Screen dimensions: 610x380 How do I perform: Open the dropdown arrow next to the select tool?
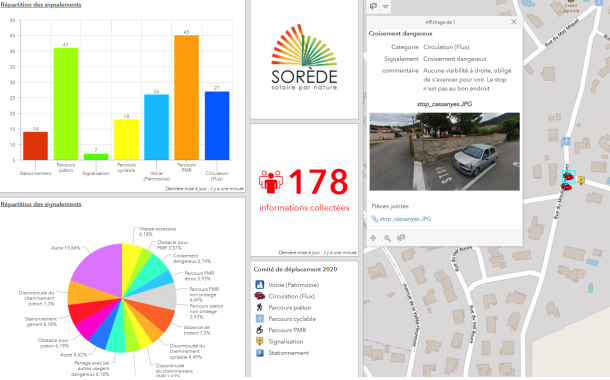click(386, 7)
